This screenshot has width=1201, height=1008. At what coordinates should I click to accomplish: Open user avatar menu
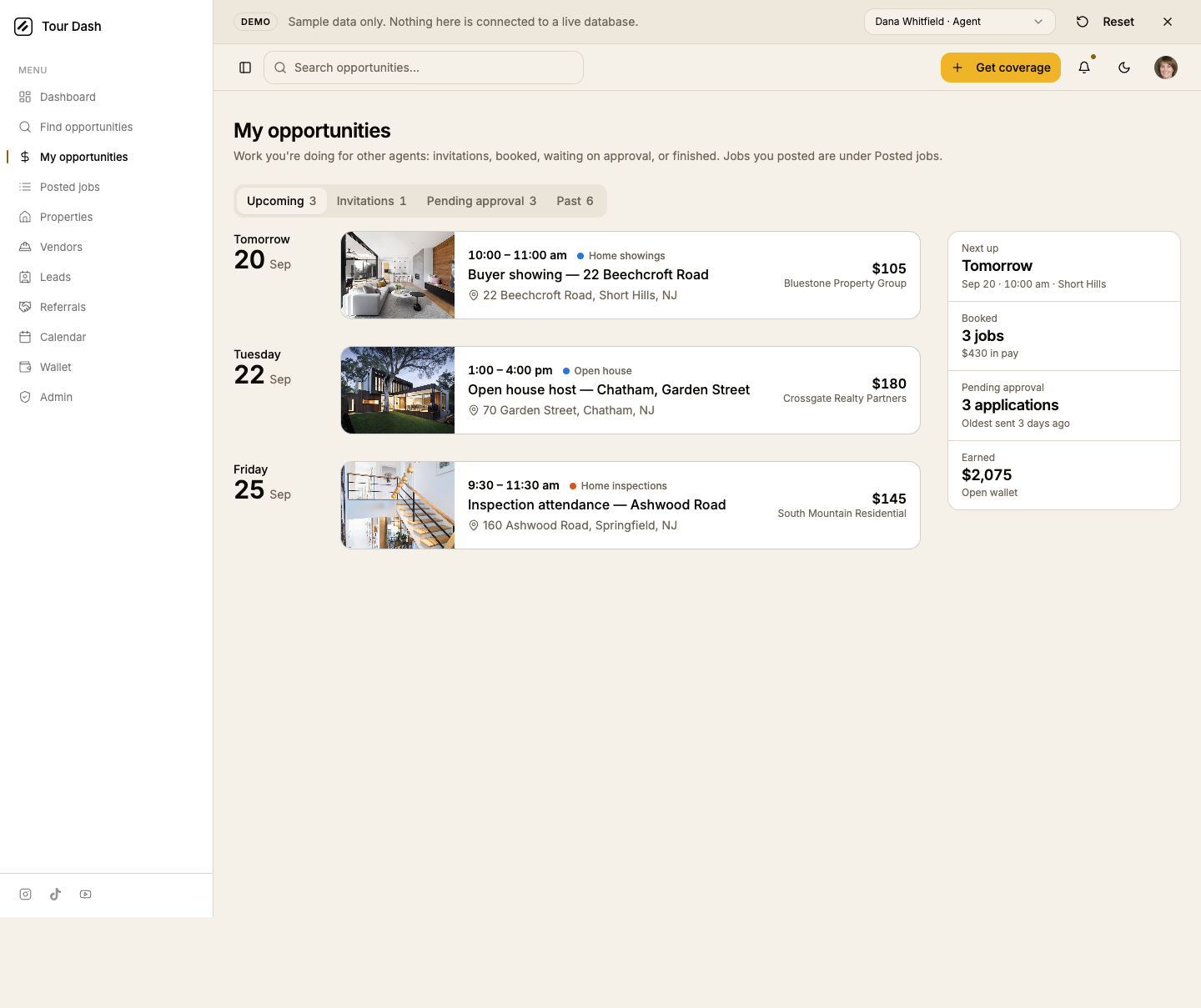(1166, 68)
